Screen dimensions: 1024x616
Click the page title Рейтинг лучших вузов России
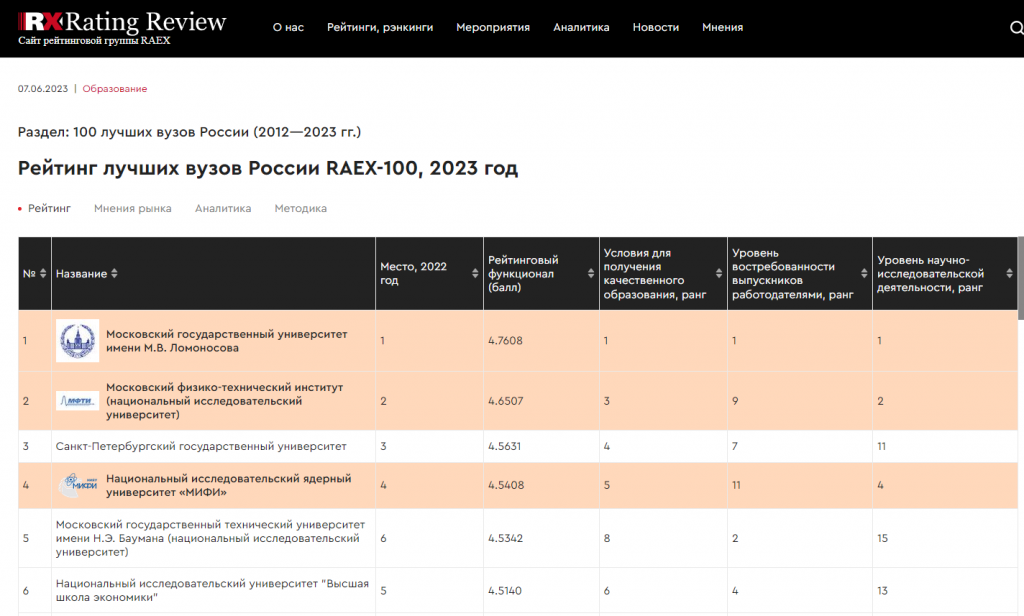(268, 168)
